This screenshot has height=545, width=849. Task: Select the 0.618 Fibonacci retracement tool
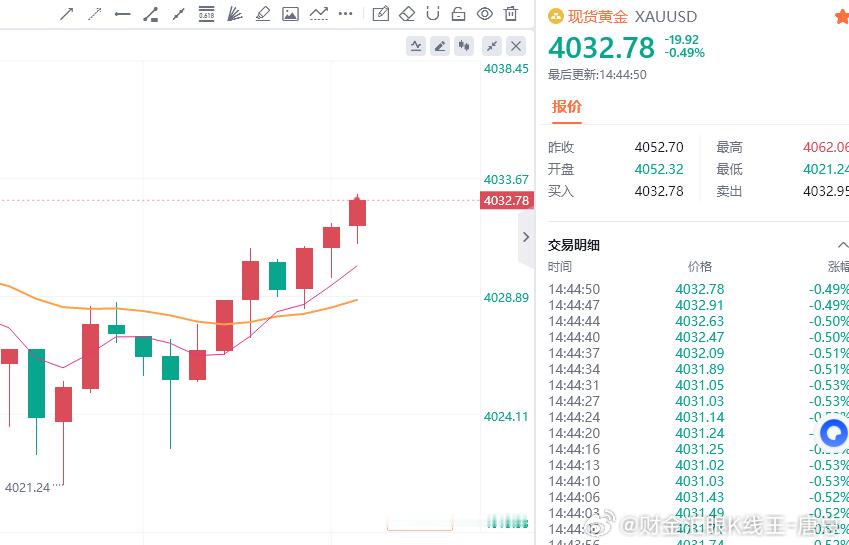click(206, 14)
